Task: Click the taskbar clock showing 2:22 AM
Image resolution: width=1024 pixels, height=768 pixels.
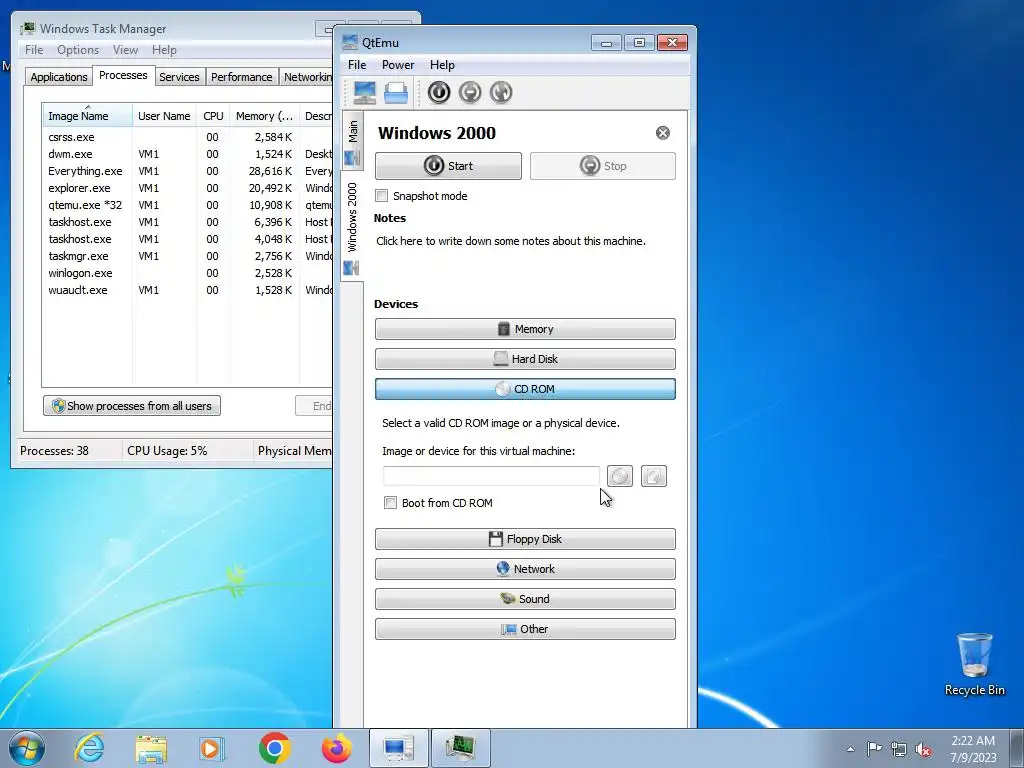Action: (x=973, y=749)
